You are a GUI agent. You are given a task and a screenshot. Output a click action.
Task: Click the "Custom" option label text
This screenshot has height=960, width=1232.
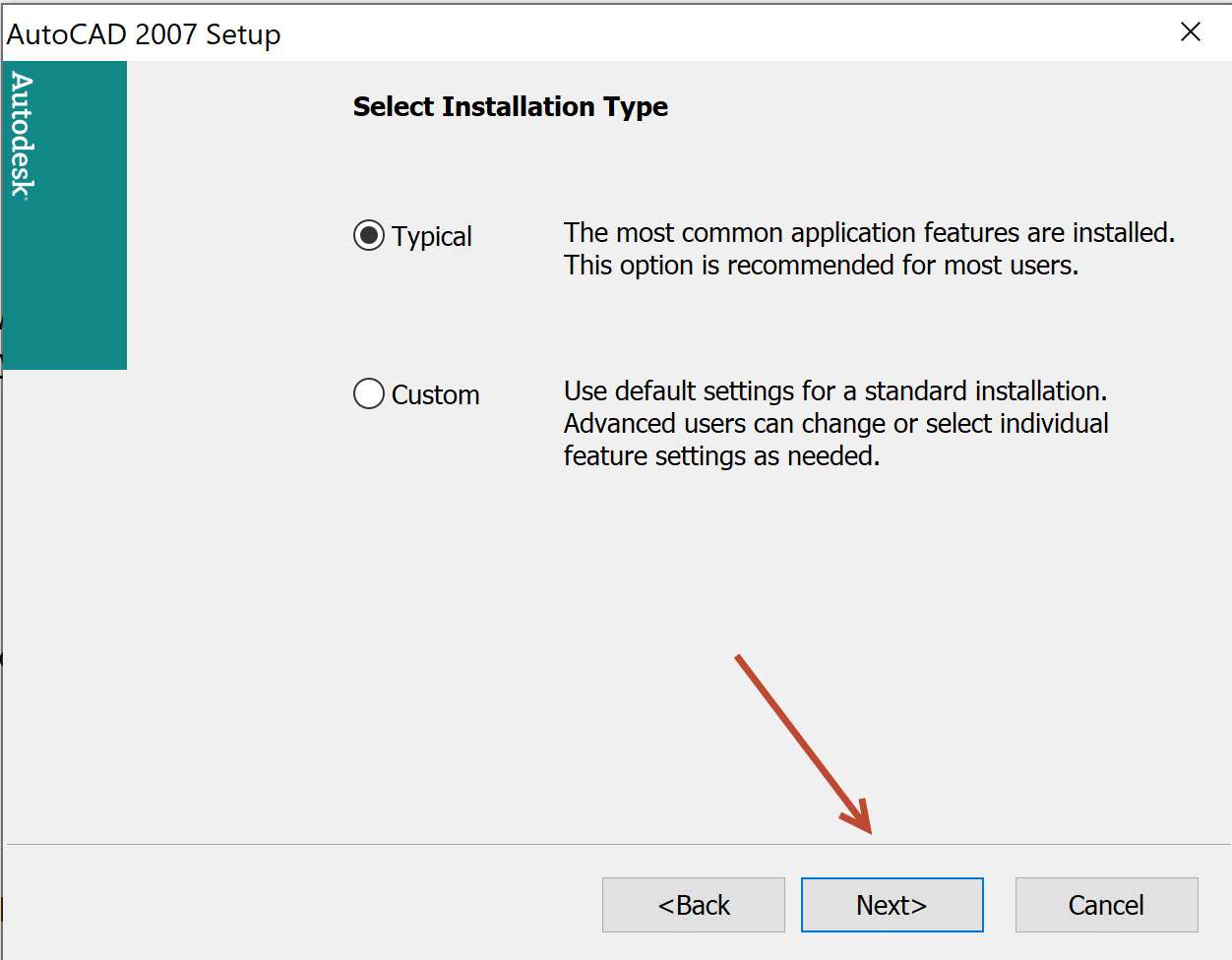coord(436,395)
